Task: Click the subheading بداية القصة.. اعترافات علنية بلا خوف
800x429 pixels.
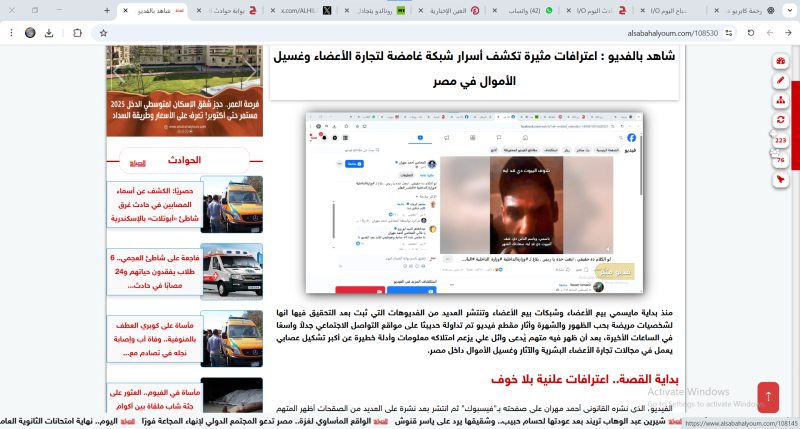Action: pyautogui.click(x=585, y=379)
